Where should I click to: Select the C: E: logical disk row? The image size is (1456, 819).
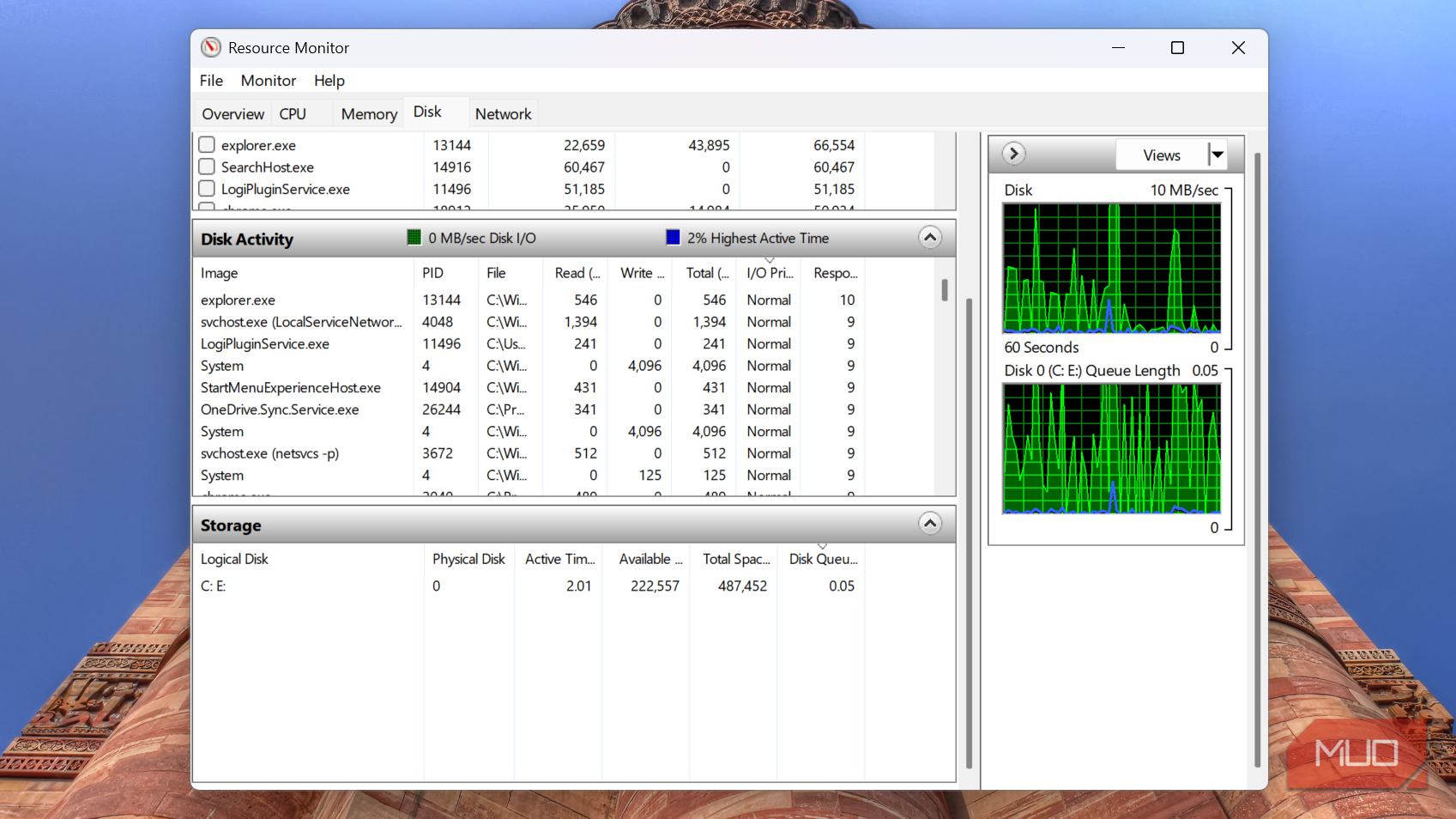[x=529, y=585]
